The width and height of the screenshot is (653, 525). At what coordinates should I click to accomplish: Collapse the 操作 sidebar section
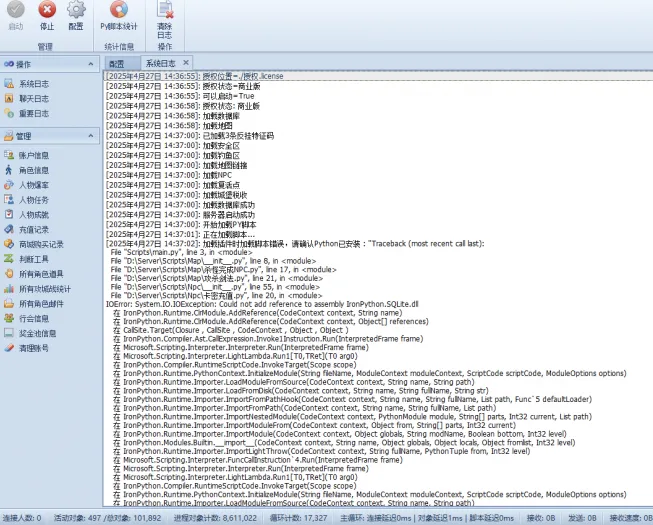91,64
